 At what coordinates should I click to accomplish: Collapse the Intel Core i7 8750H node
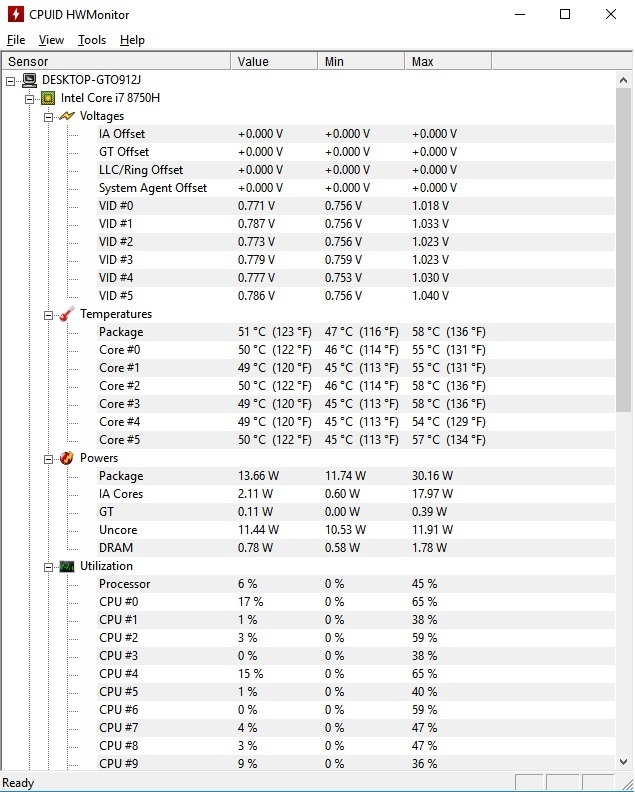click(30, 98)
